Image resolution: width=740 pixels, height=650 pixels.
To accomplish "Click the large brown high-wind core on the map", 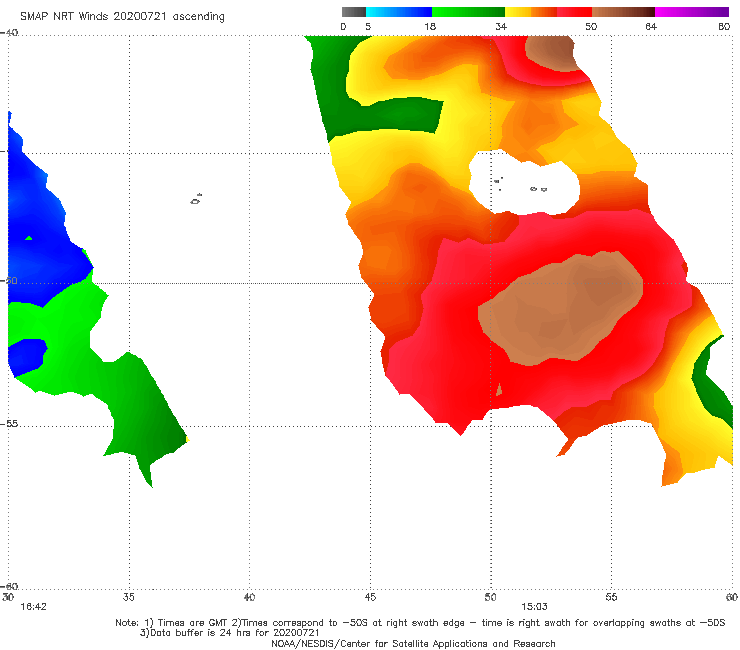I will pos(562,309).
